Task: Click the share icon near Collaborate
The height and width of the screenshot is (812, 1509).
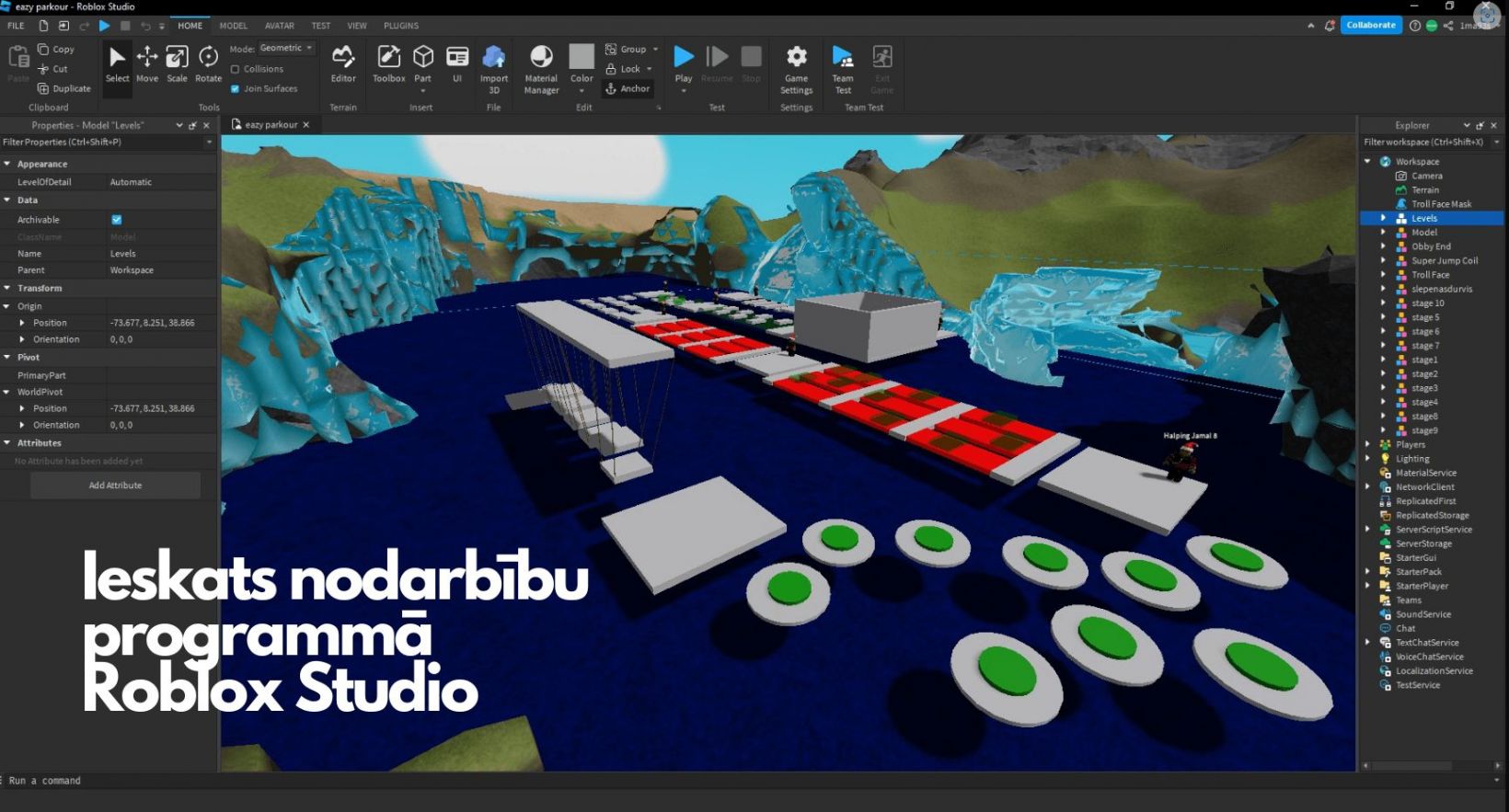Action: [x=1448, y=26]
